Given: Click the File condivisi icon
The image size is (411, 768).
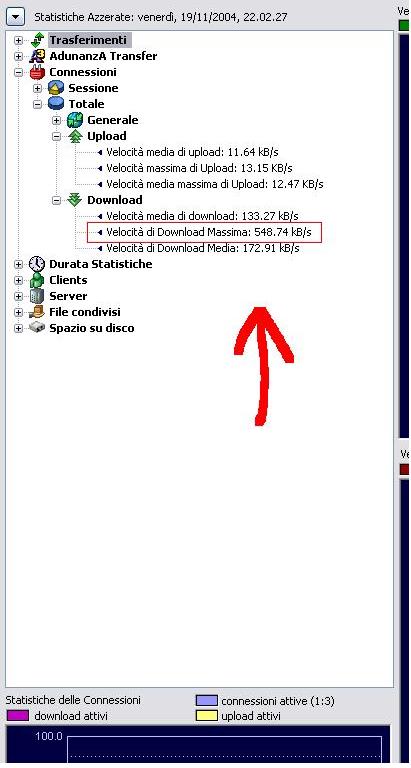Looking at the screenshot, I should (x=37, y=312).
